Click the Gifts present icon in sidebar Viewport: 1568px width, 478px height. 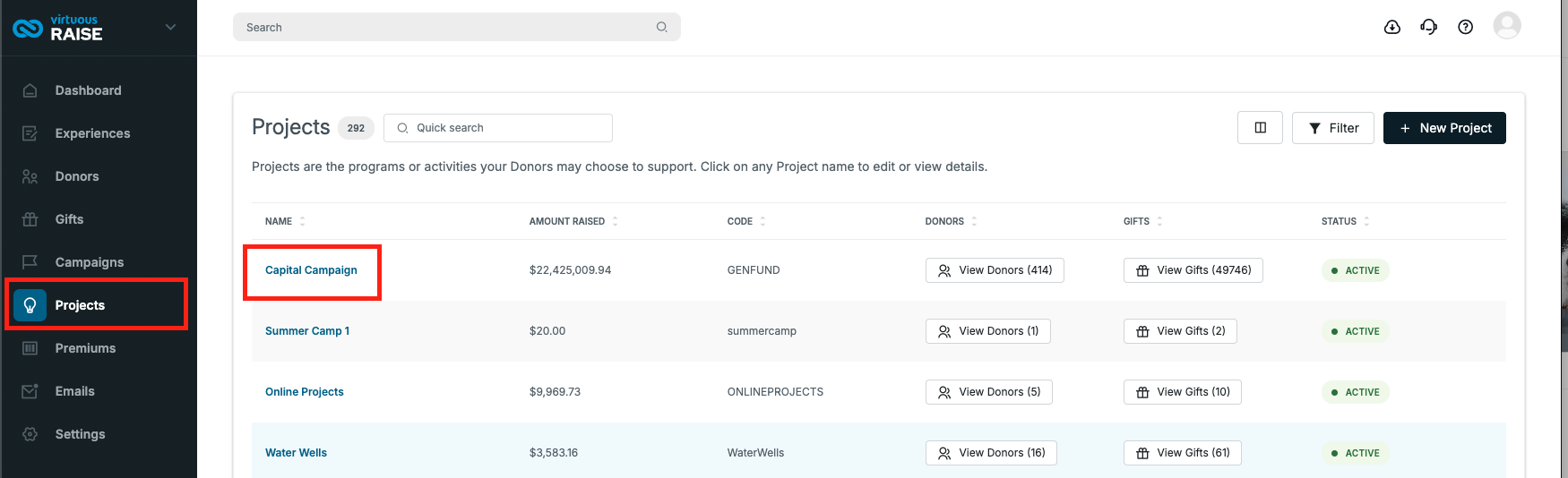coord(30,219)
